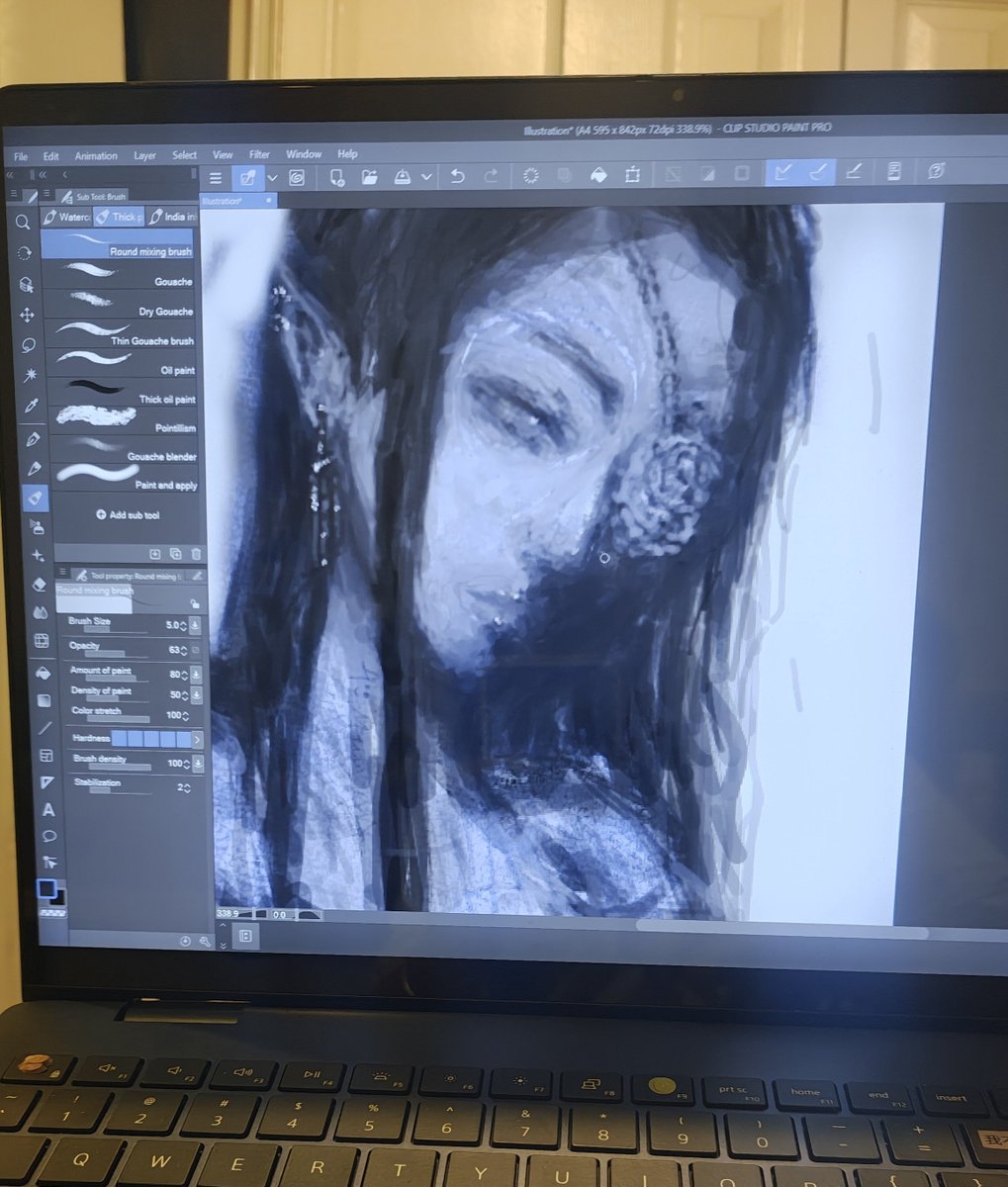Toggle Brush density dynamics button
The image size is (1008, 1187).
point(198,764)
